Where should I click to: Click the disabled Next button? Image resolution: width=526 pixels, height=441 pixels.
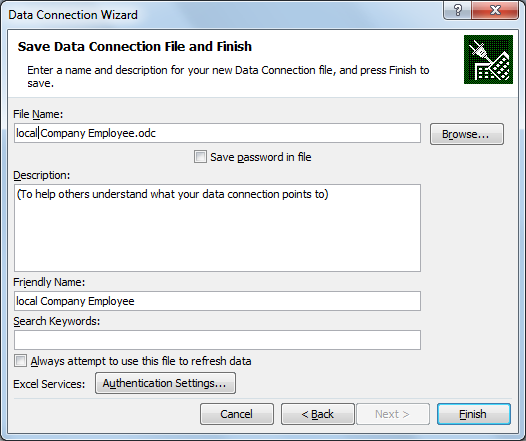click(393, 414)
